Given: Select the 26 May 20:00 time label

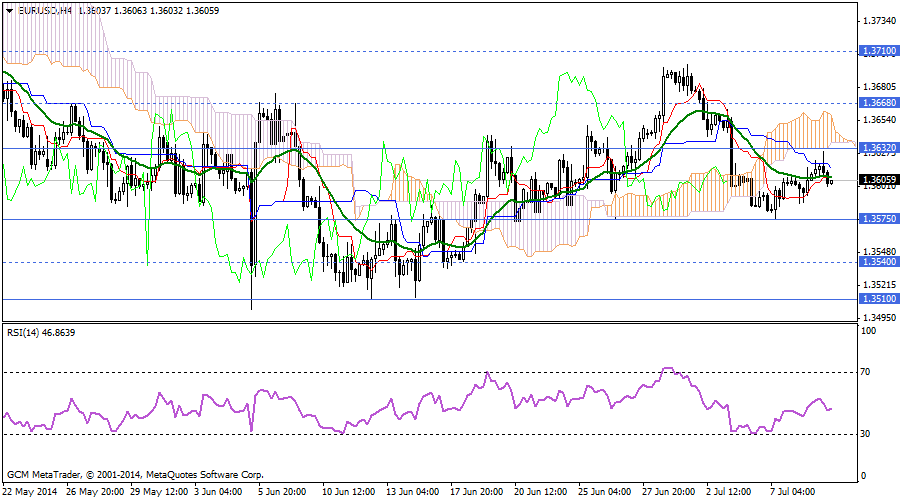Looking at the screenshot, I should pyautogui.click(x=95, y=492).
